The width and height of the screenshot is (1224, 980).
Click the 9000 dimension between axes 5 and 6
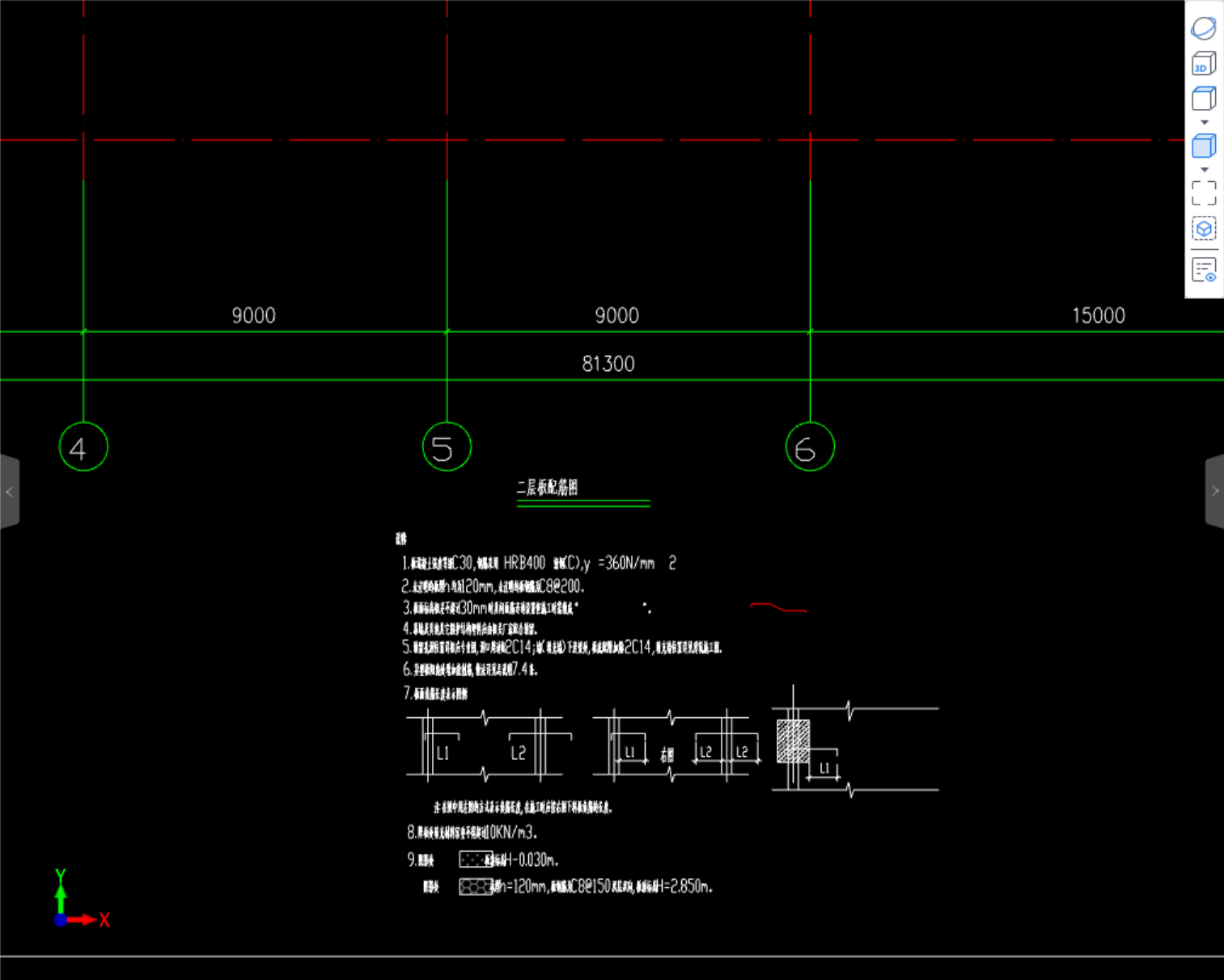click(617, 315)
